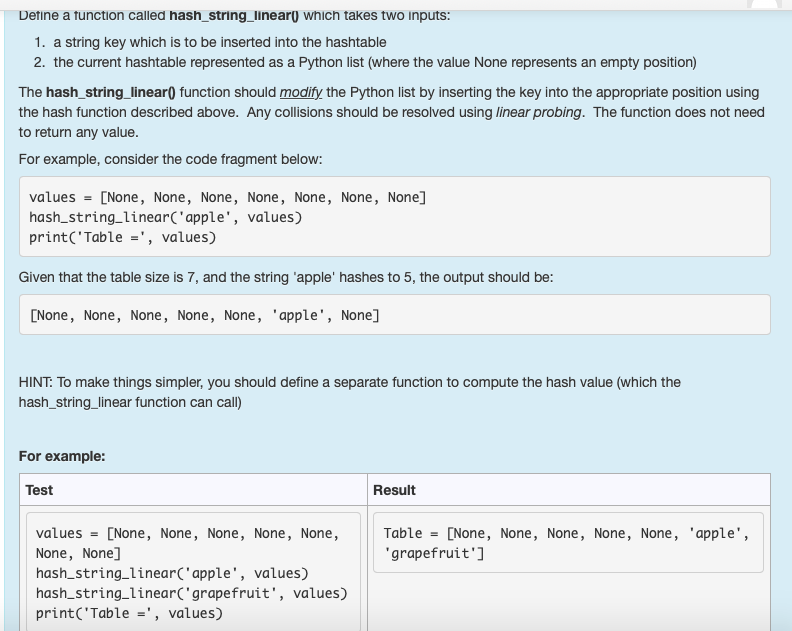Click the underlined word 'modify'
This screenshot has width=792, height=631.
point(301,92)
